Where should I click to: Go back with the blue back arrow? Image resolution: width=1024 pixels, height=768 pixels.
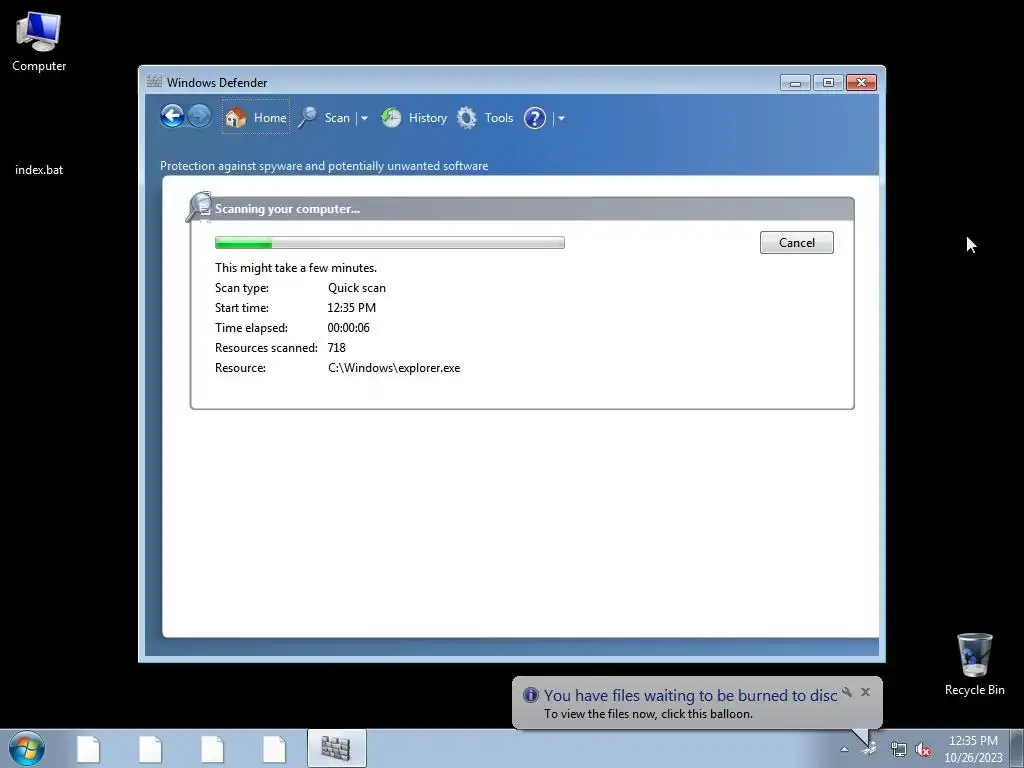[x=172, y=117]
